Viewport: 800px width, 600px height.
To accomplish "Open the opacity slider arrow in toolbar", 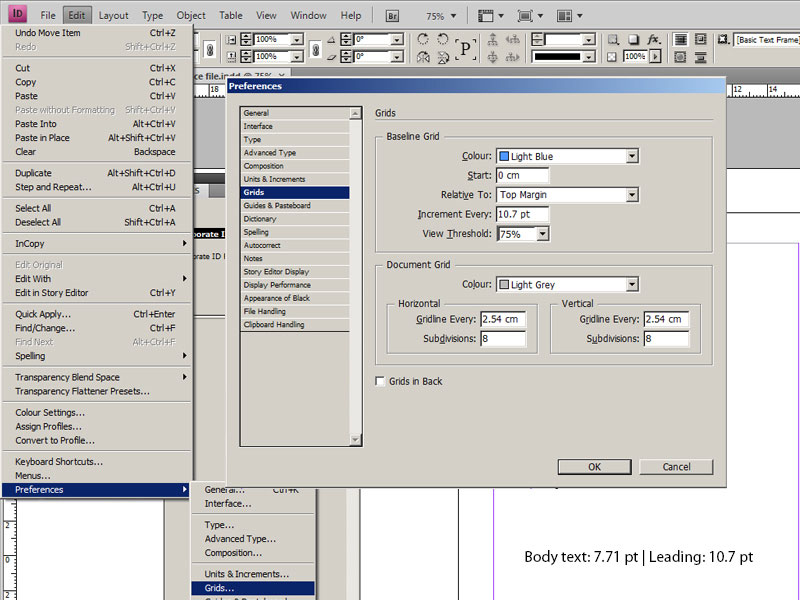I will [656, 56].
